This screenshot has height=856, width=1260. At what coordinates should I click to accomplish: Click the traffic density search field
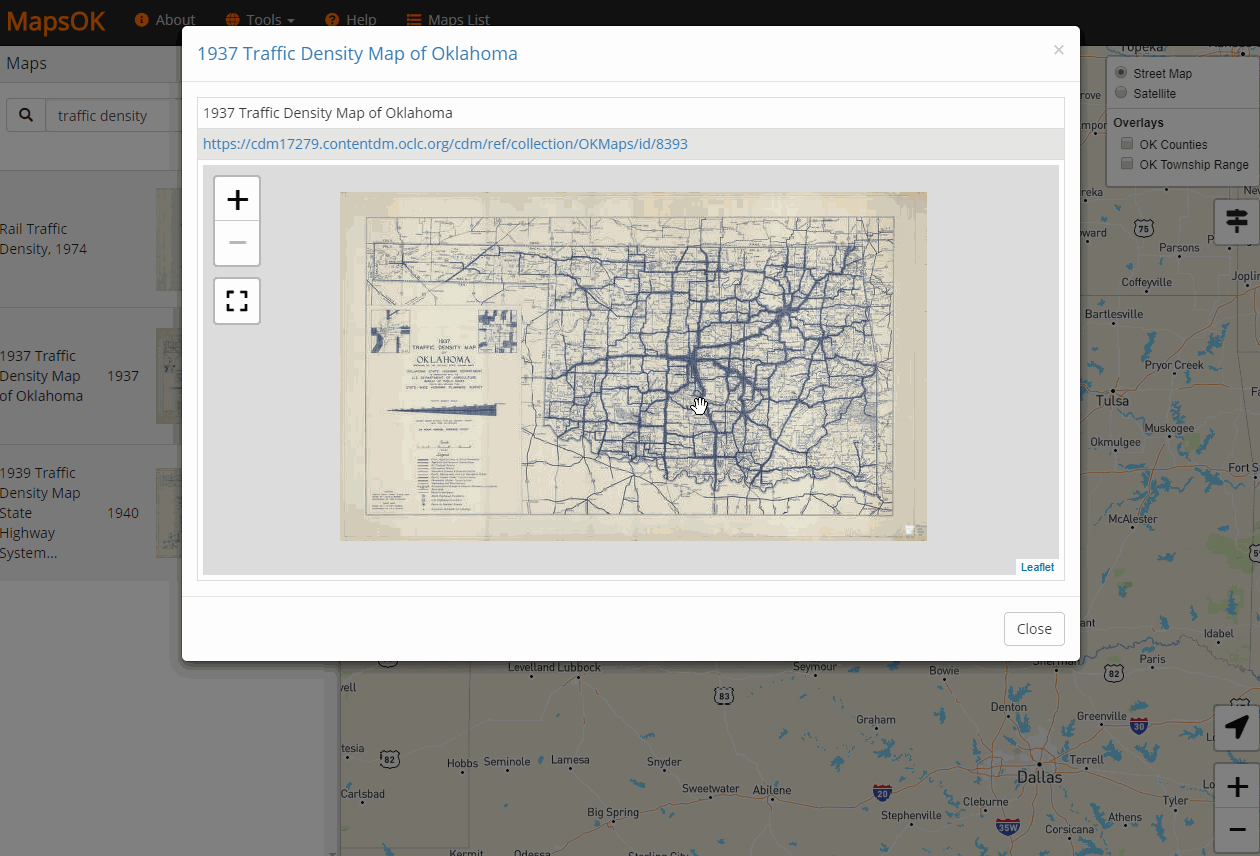pyautogui.click(x=110, y=116)
